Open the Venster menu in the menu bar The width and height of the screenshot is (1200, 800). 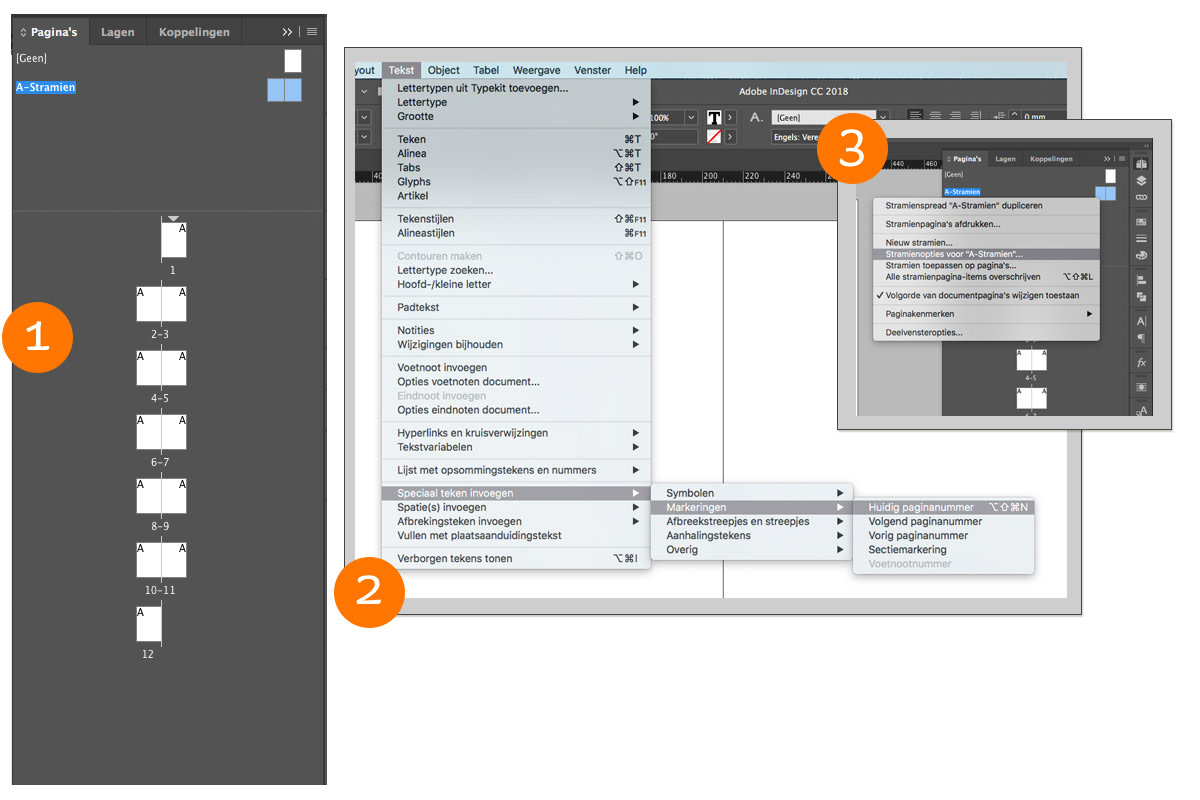coord(593,70)
